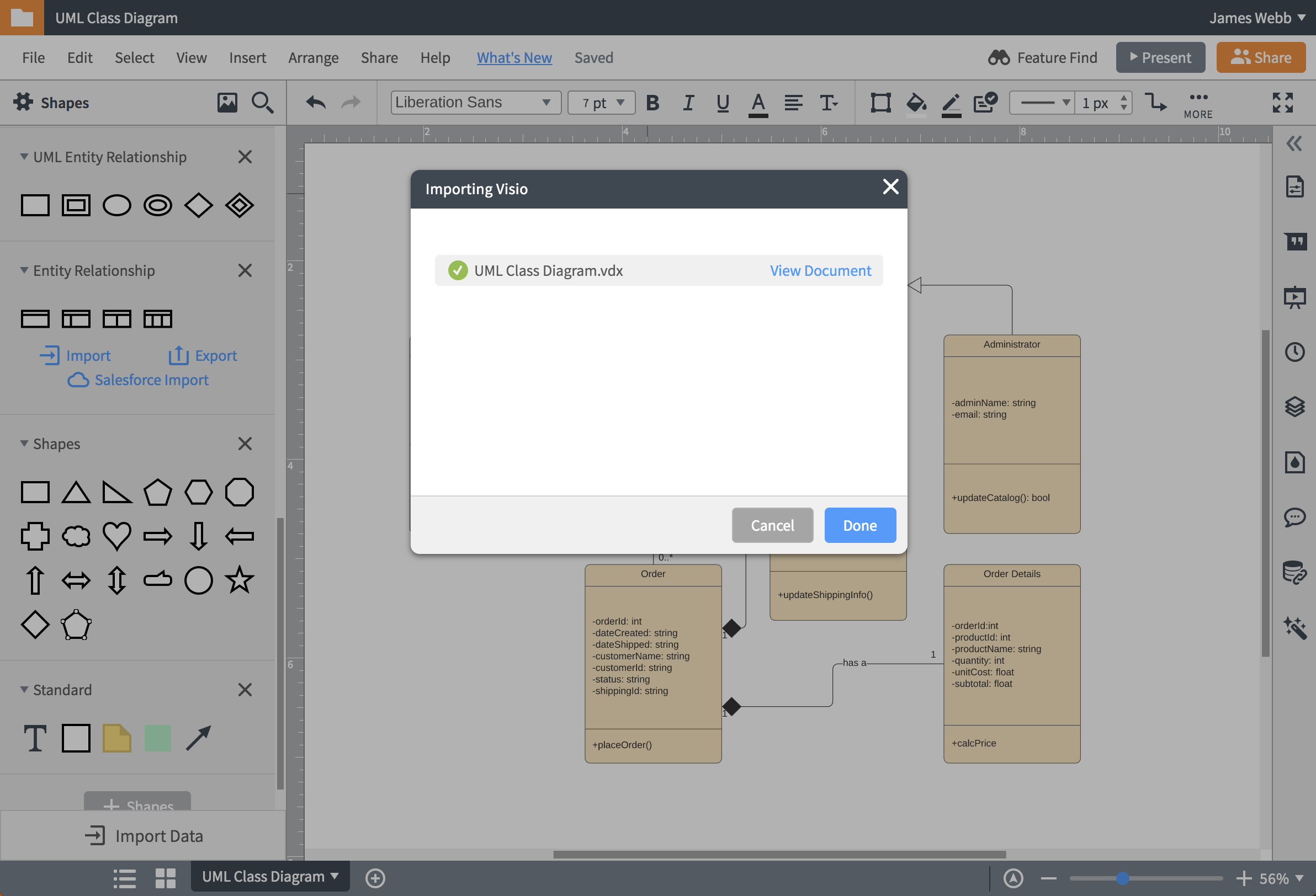1316x896 pixels.
Task: Open the UML Class Diagram page selector dropdown
Action: click(269, 876)
